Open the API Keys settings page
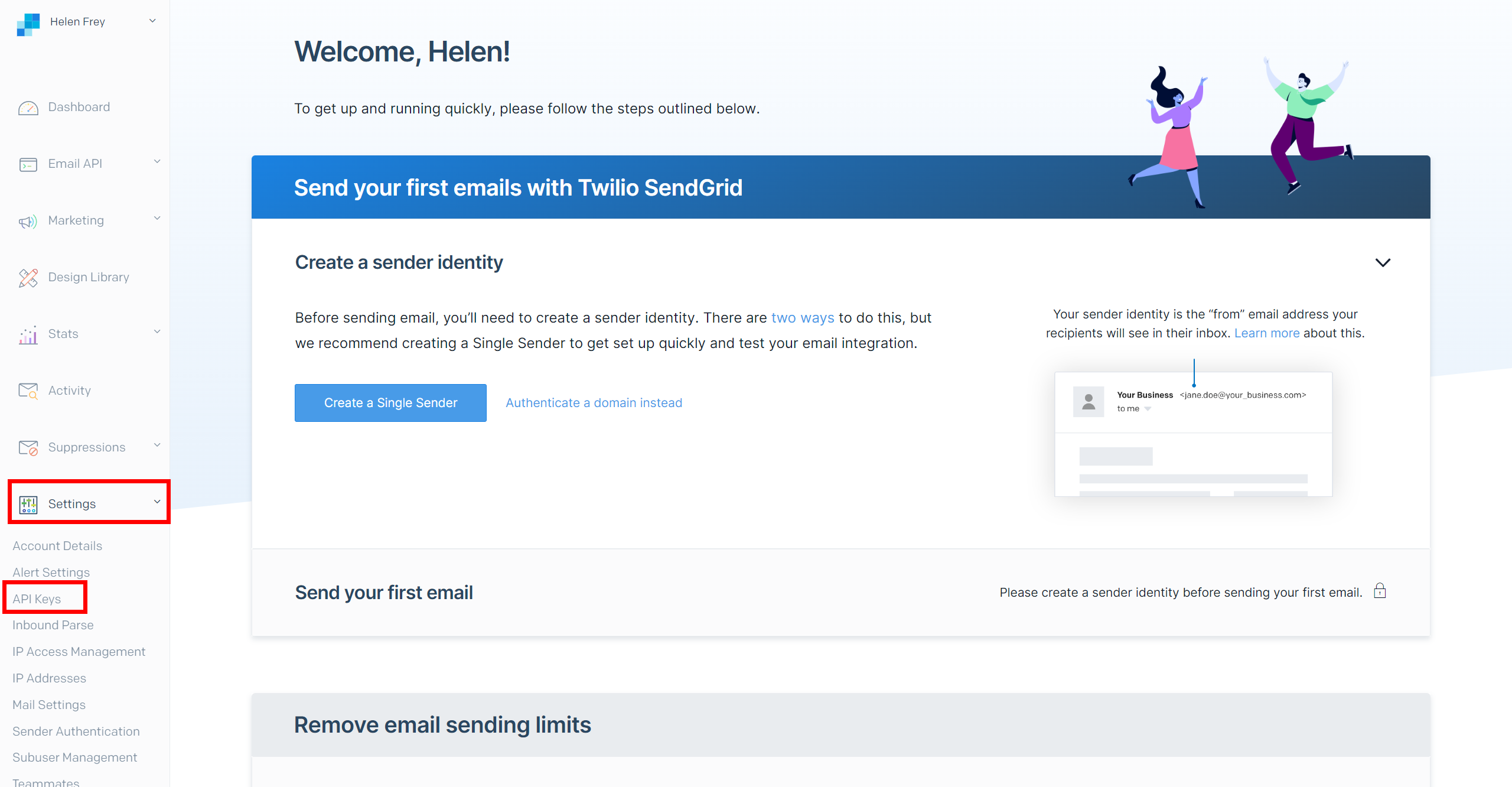1512x787 pixels. tap(37, 598)
